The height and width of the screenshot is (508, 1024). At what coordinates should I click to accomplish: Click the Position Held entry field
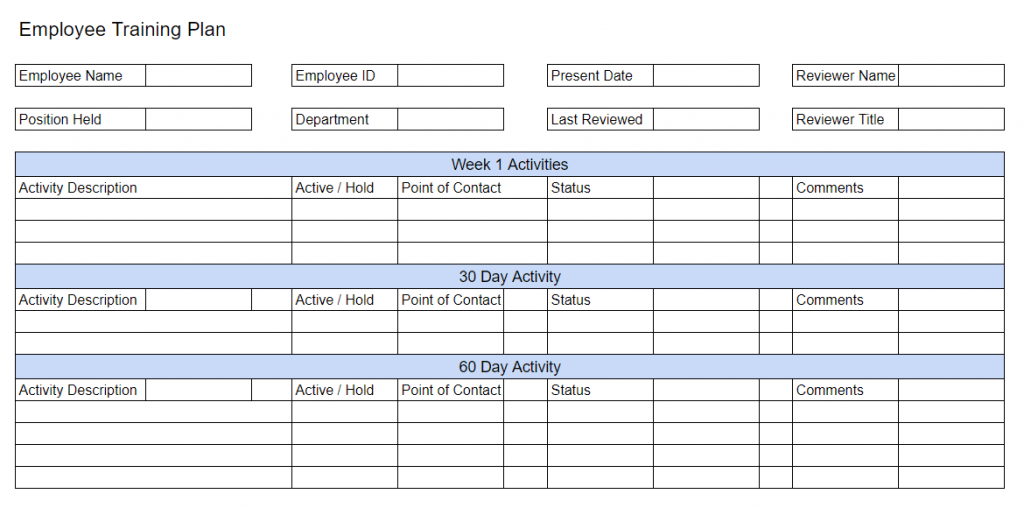tap(198, 120)
